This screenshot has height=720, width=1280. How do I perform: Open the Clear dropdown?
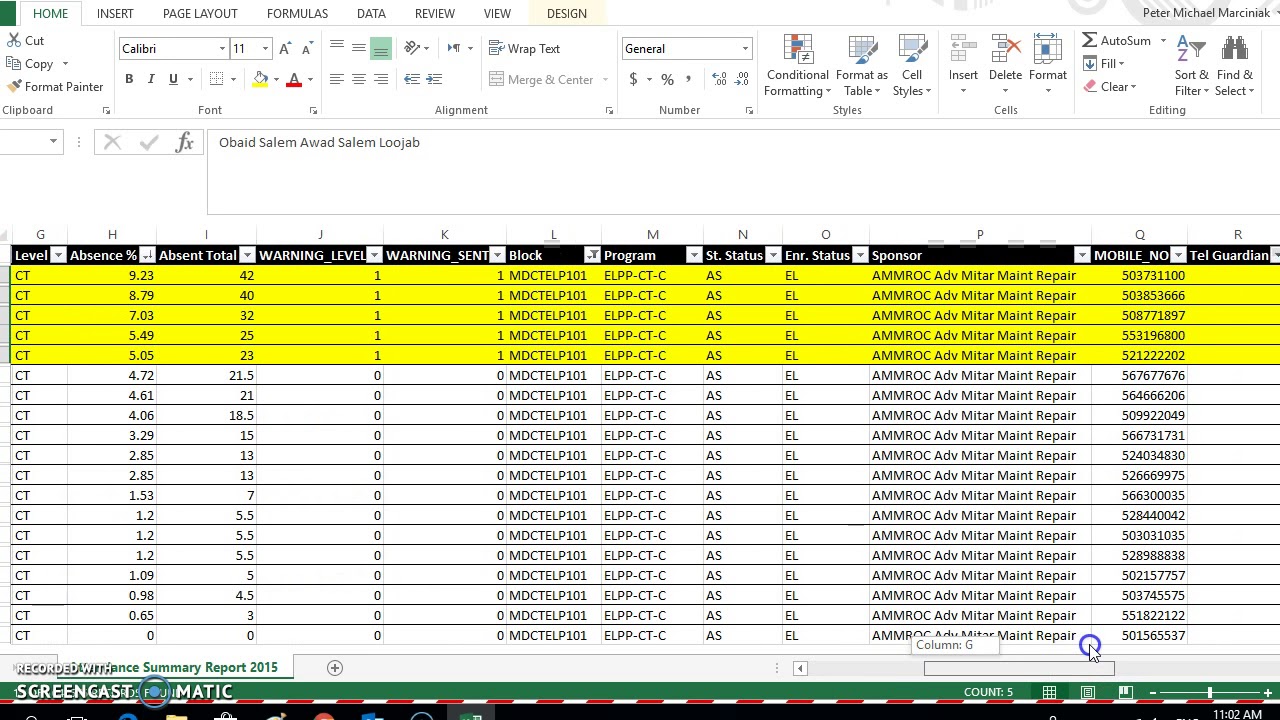click(1109, 87)
